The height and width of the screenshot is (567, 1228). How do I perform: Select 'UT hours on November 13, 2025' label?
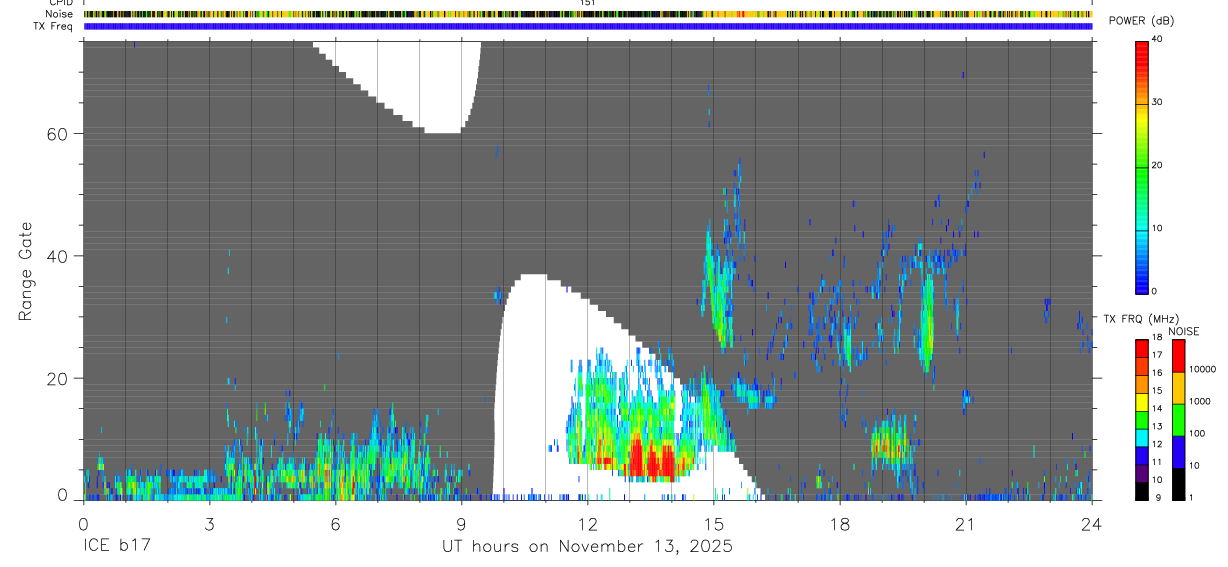[x=587, y=547]
